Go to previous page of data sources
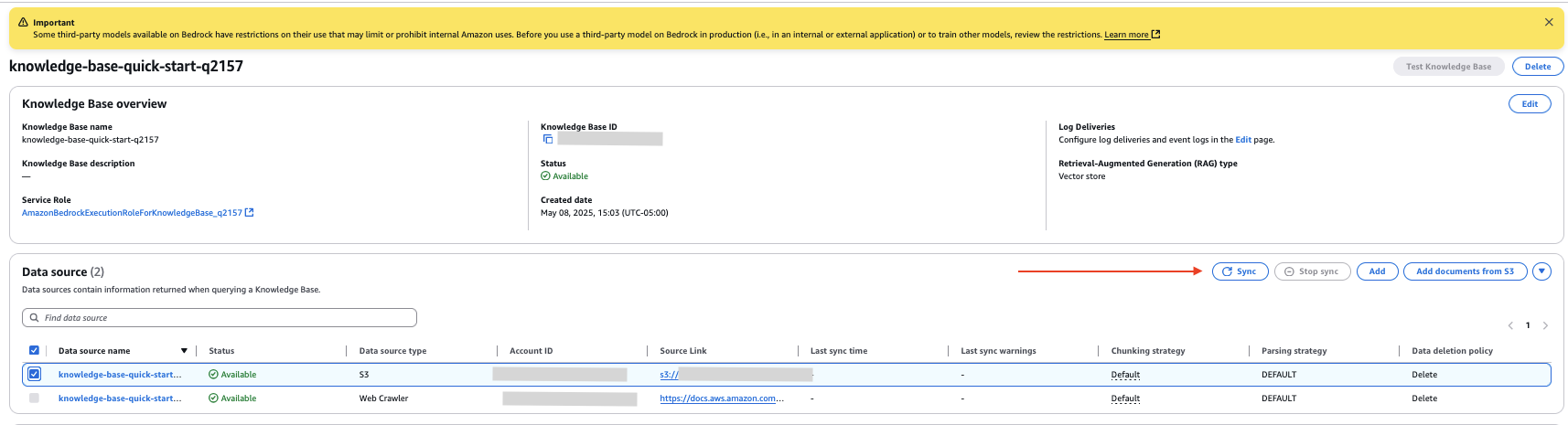The height and width of the screenshot is (425, 1568). click(1510, 325)
